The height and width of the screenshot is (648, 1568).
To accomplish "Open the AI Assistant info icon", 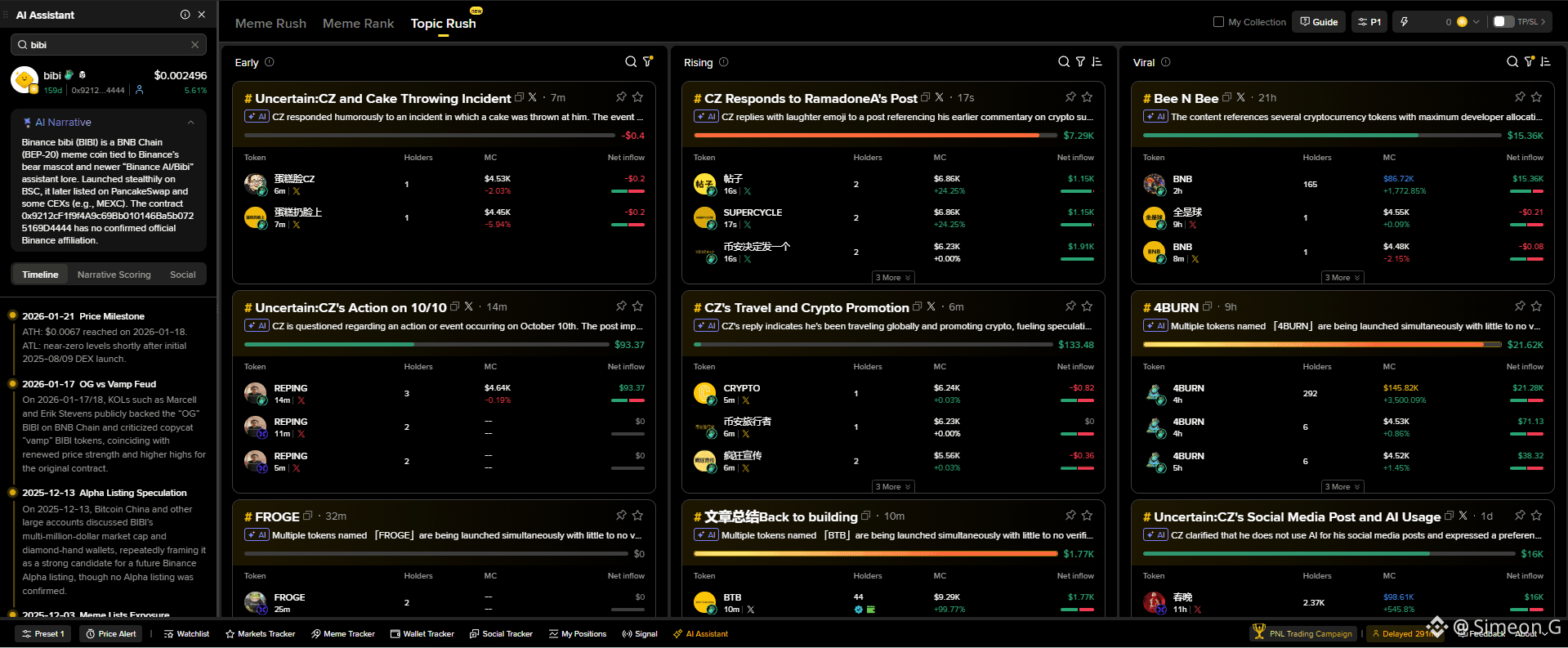I will 185,15.
